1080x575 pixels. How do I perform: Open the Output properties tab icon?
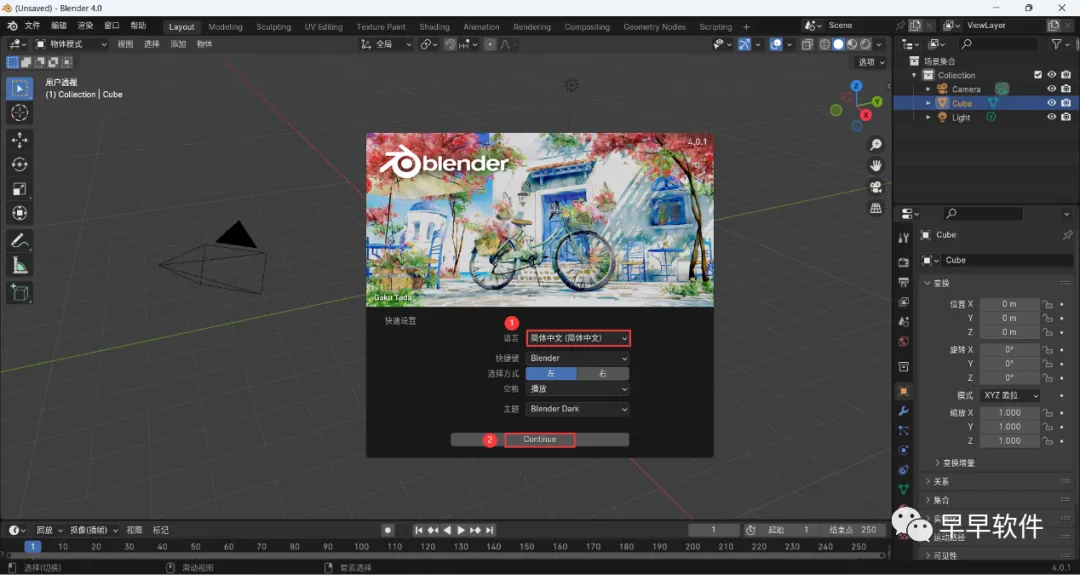904,282
